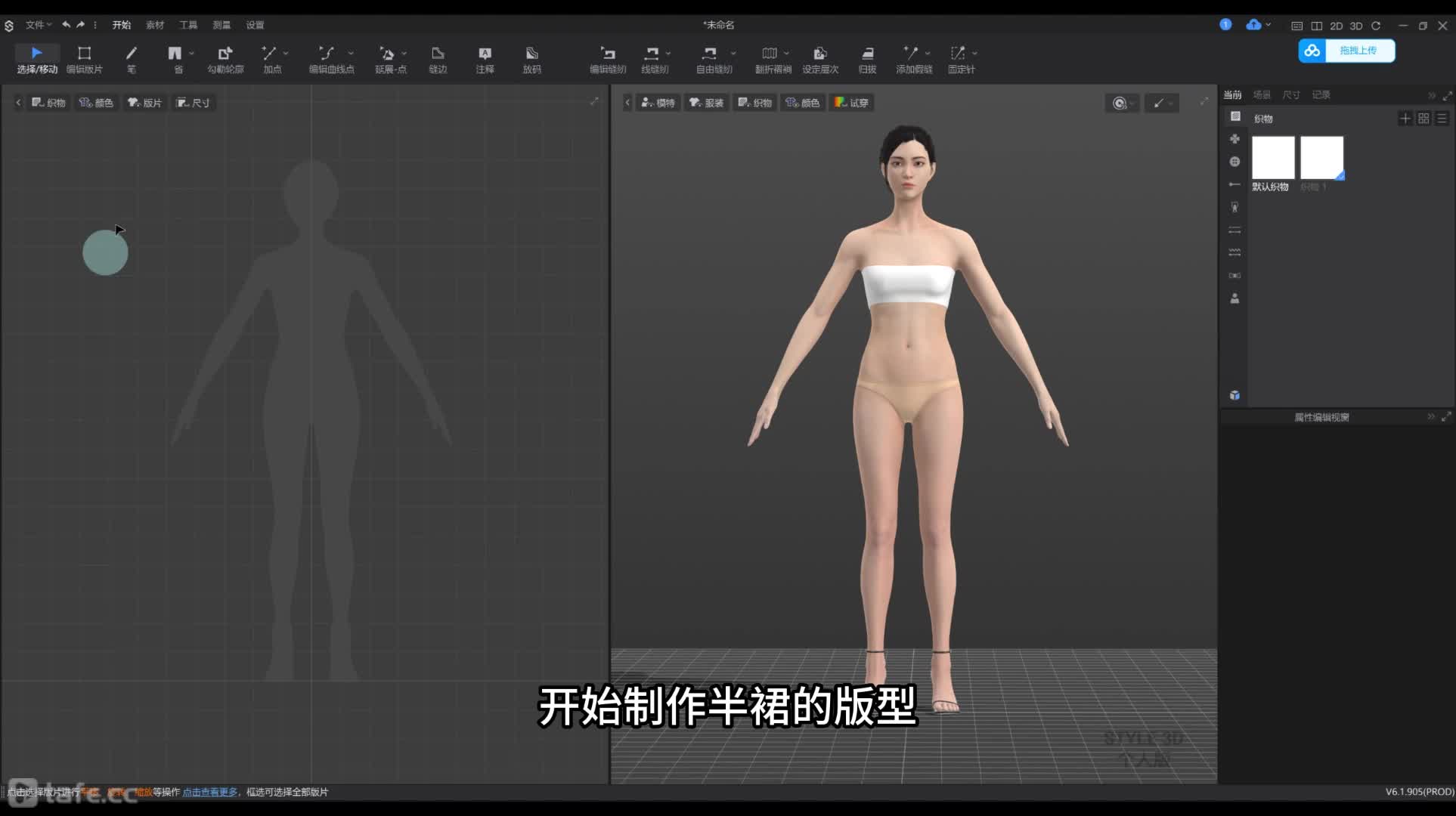Select the 选择/移动 tool
Screen dimensions: 1456x816
tap(37, 59)
